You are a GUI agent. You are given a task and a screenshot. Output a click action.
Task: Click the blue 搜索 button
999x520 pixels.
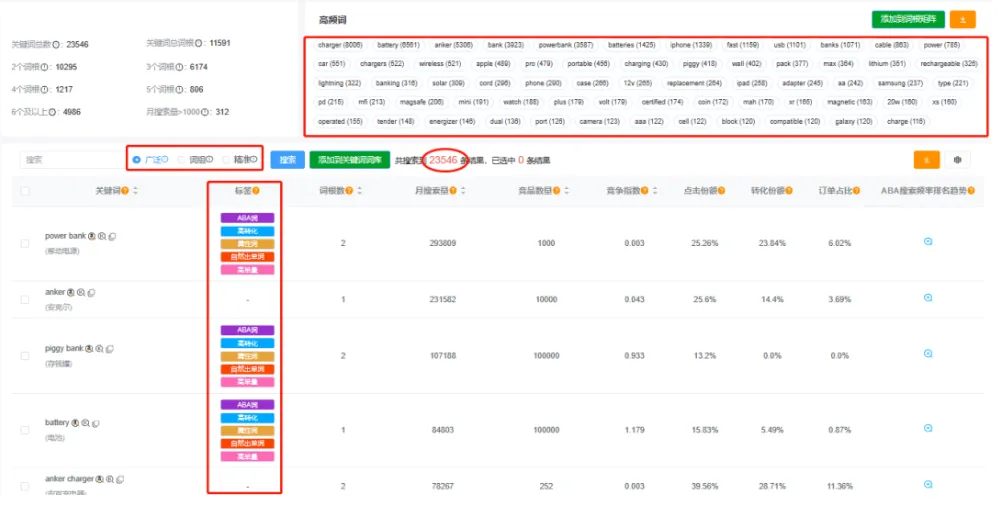287,160
